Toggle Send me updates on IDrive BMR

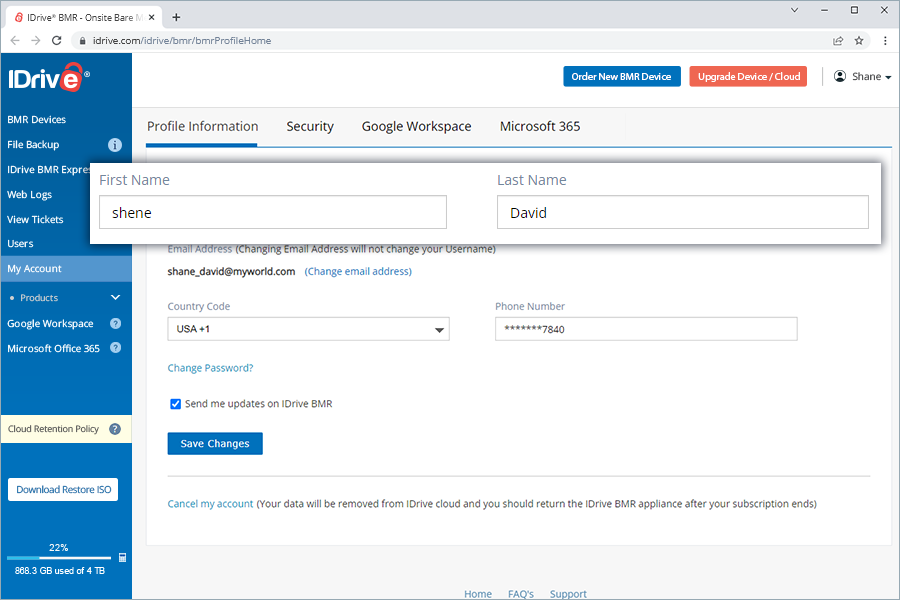[x=176, y=404]
